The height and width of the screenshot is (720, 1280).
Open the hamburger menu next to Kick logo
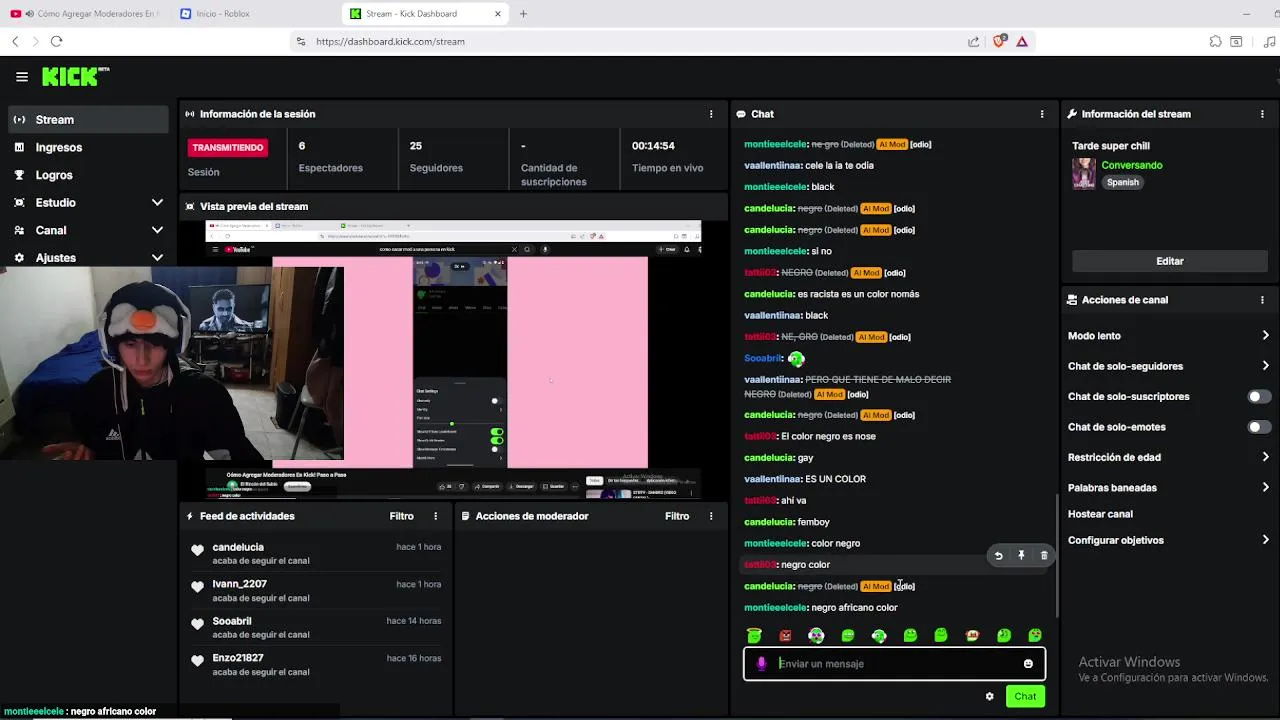(x=21, y=76)
